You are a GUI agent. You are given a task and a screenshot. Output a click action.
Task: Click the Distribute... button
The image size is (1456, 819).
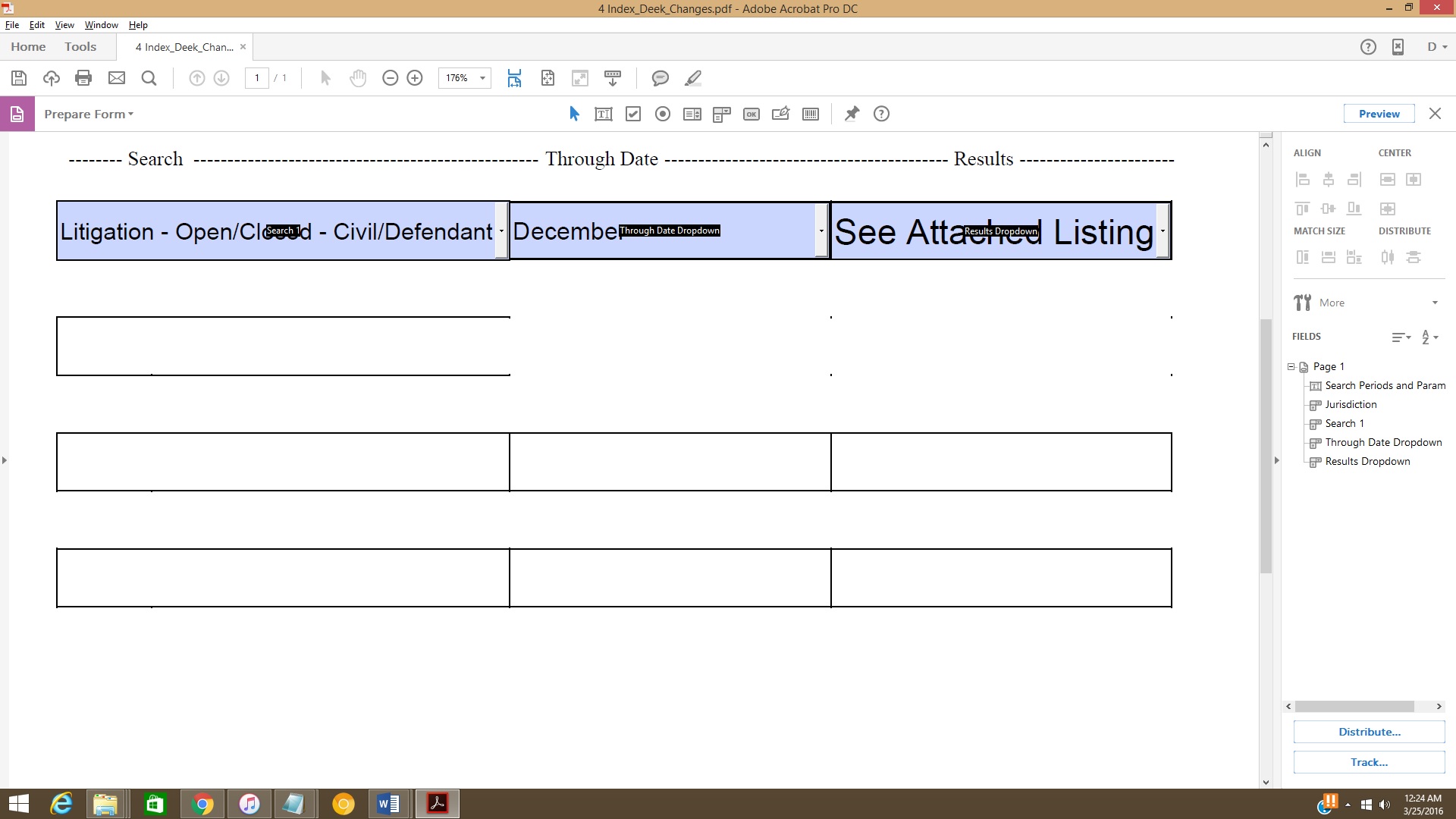[x=1369, y=732]
